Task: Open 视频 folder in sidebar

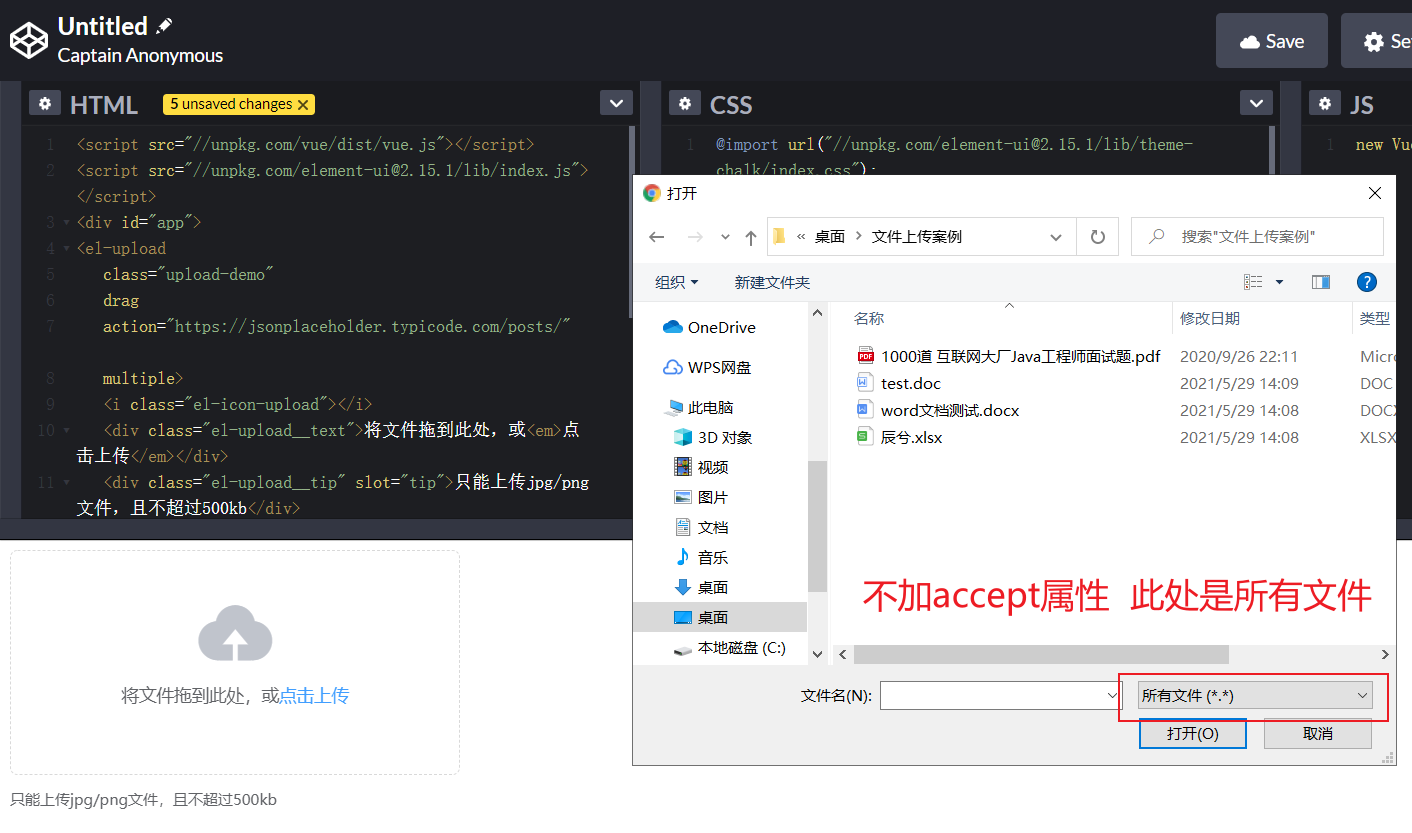Action: coord(713,467)
